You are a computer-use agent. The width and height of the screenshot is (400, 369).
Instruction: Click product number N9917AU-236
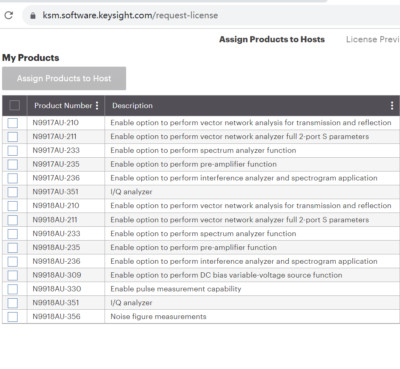56,178
